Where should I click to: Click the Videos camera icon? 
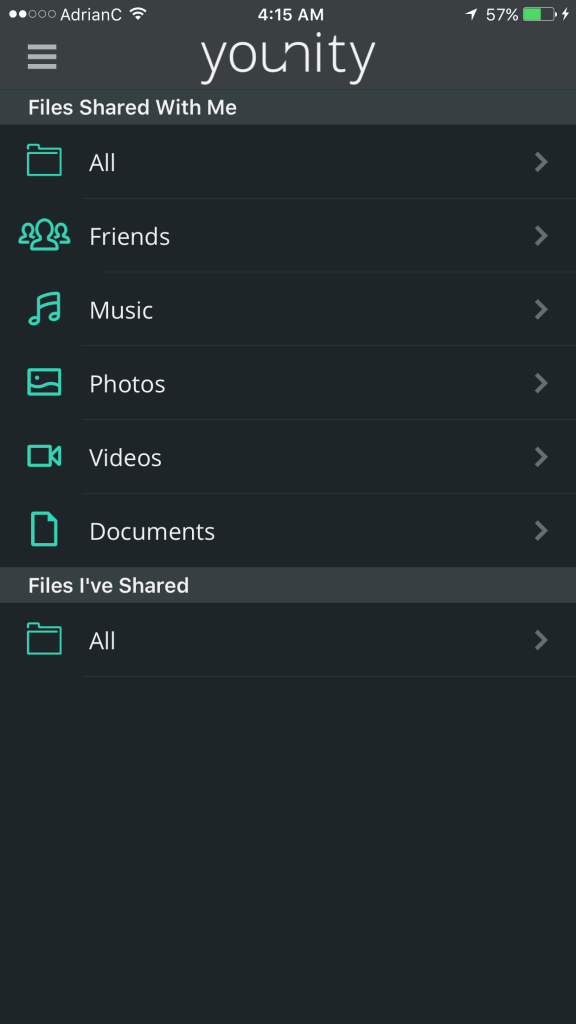(44, 456)
